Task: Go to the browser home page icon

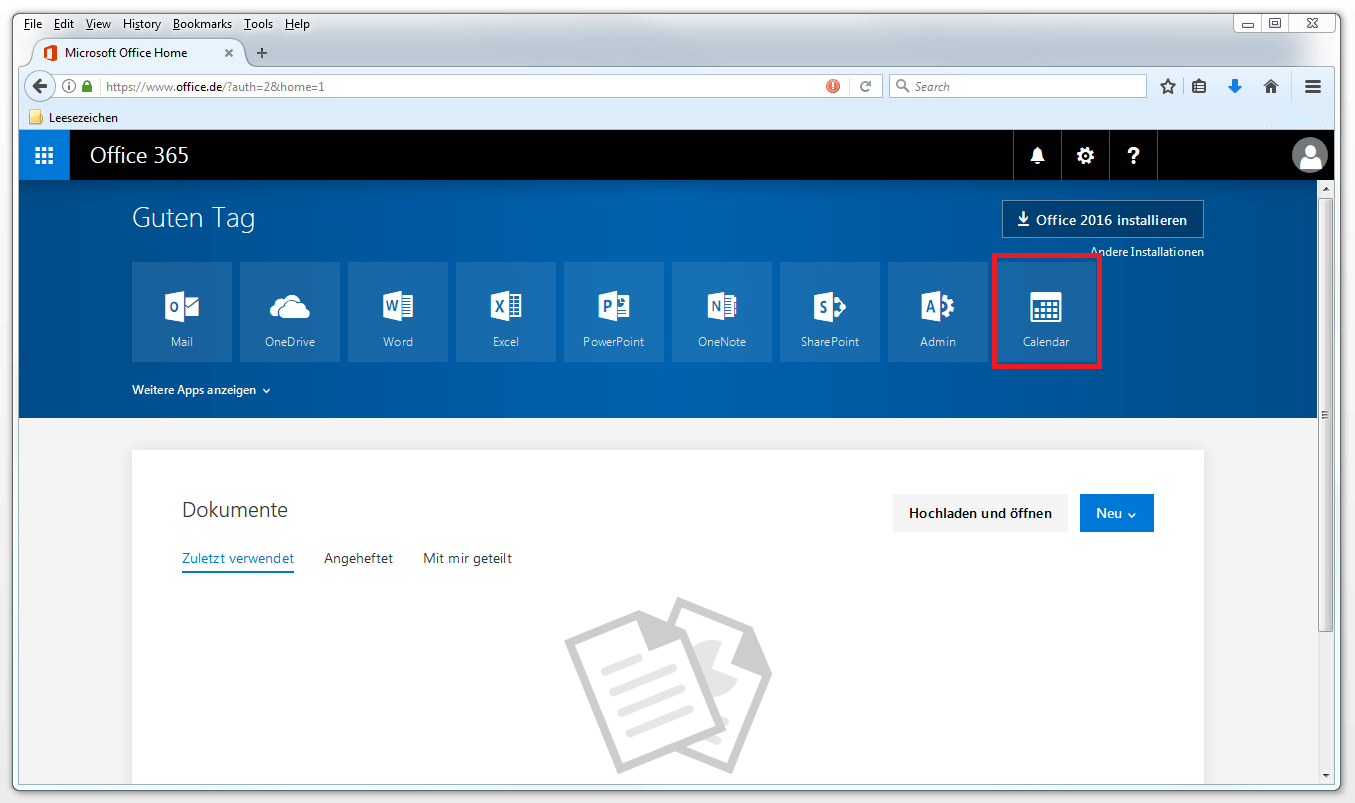Action: [x=1271, y=87]
